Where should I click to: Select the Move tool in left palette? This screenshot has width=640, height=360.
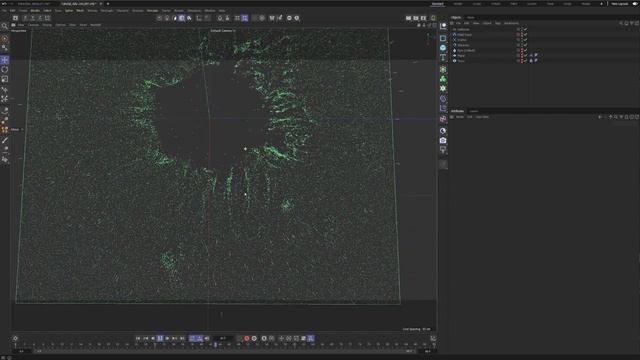5,60
